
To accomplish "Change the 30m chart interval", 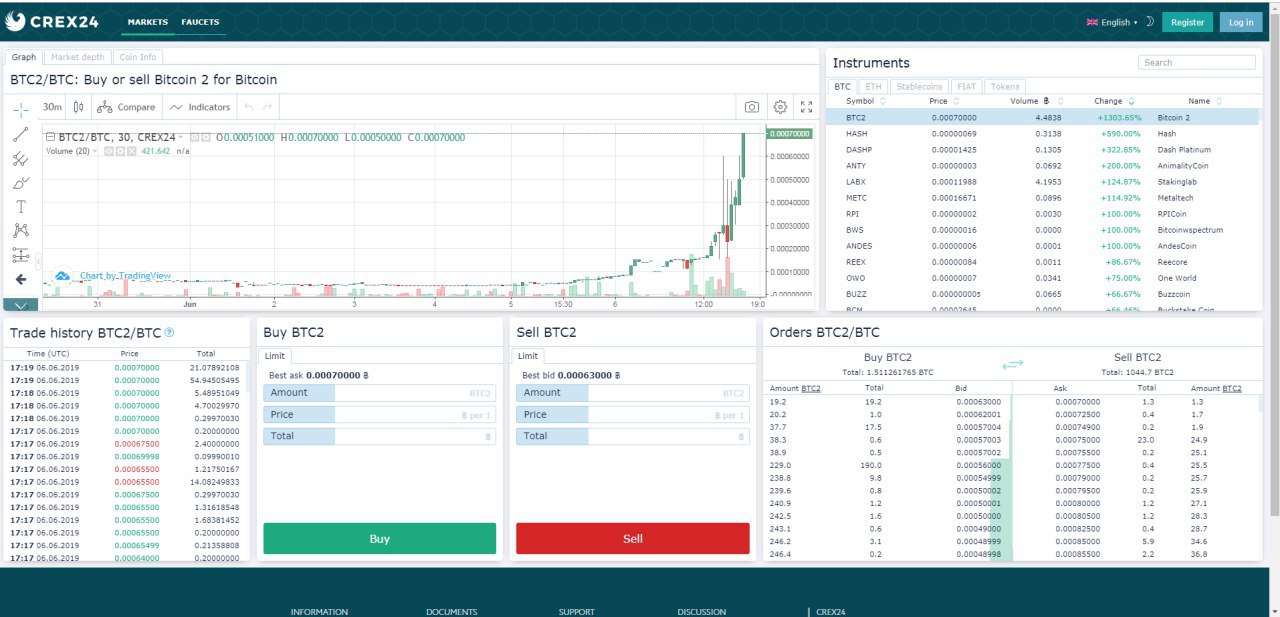I will click(x=53, y=107).
